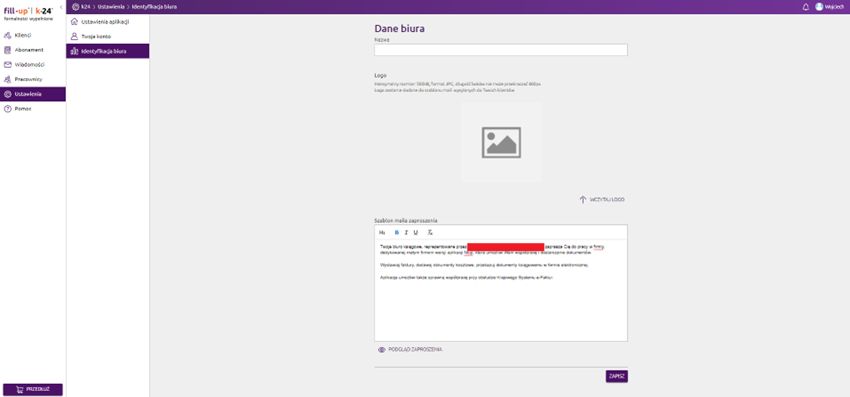The height and width of the screenshot is (397, 850).
Task: Click the Nazwa input field
Action: [501, 50]
